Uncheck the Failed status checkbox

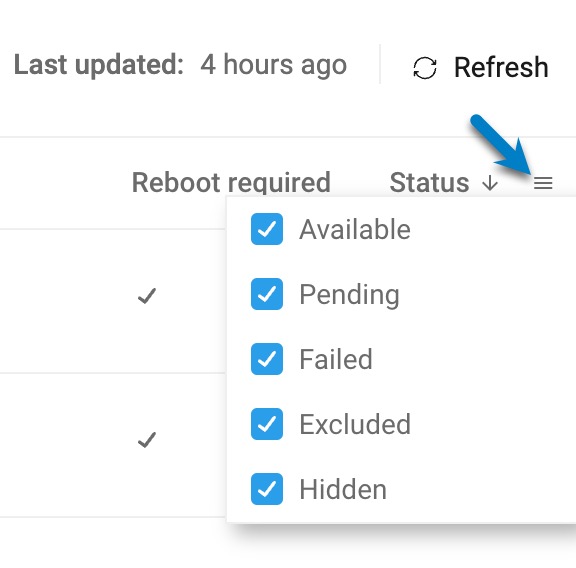(267, 359)
